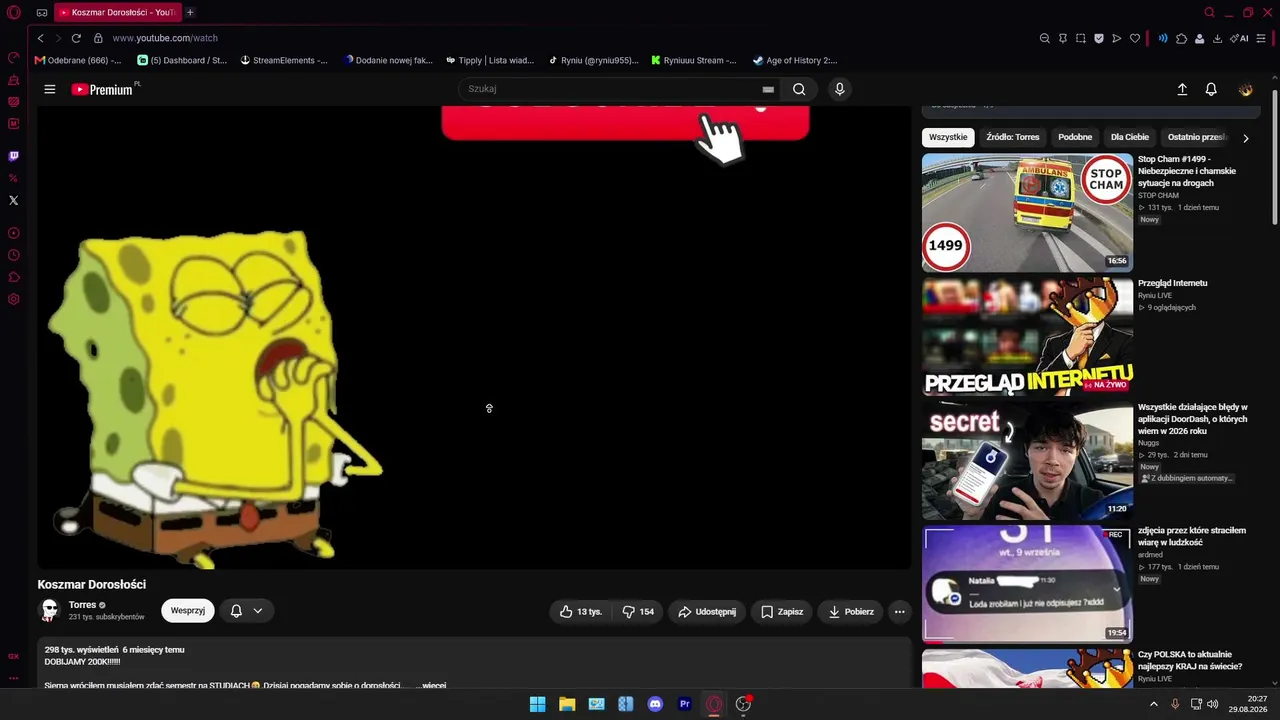Open browser downloads
This screenshot has height=720, width=1280.
coord(1217,38)
